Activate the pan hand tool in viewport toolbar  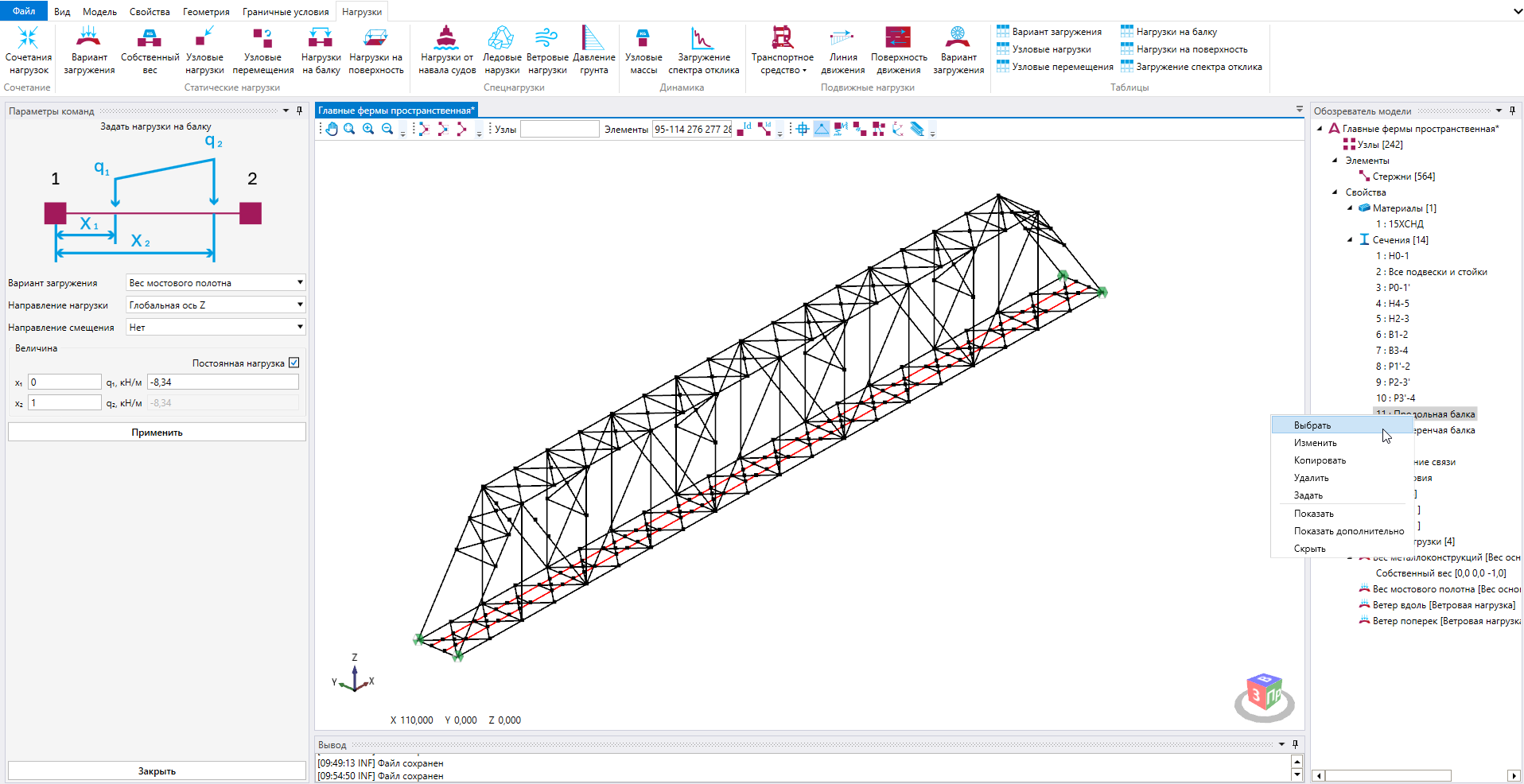[x=332, y=129]
